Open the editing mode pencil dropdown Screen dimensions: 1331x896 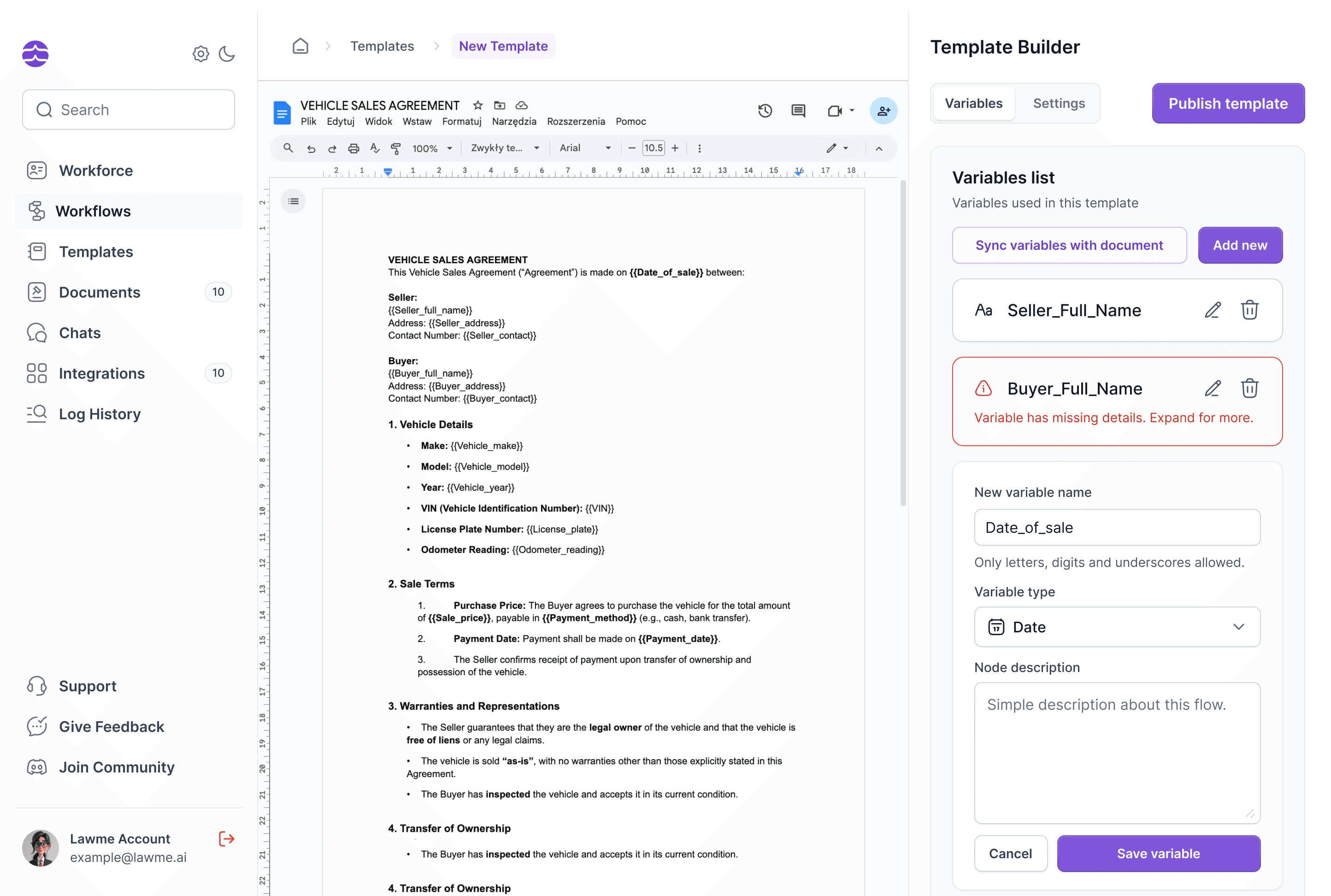pyautogui.click(x=837, y=148)
